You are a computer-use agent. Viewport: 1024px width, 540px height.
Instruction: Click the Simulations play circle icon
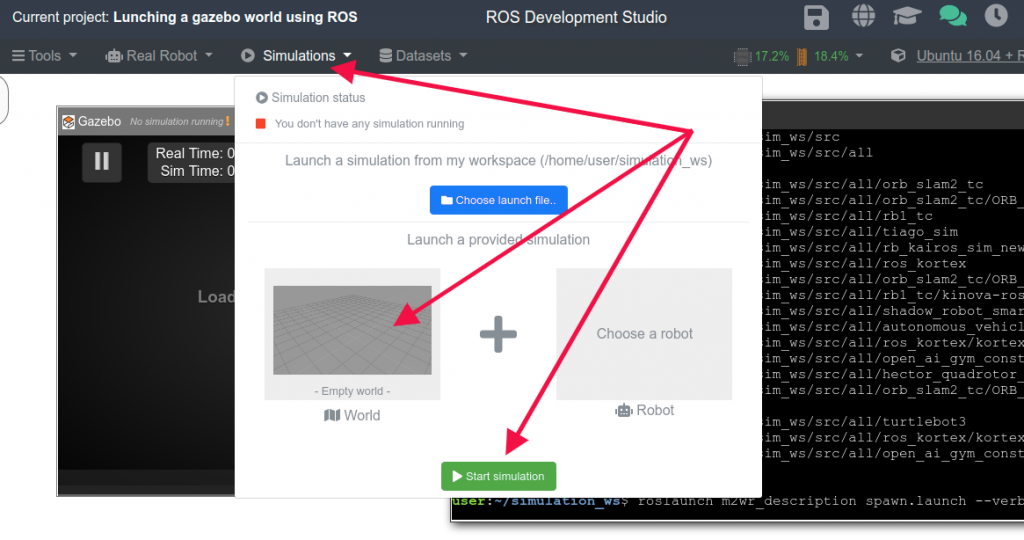248,56
